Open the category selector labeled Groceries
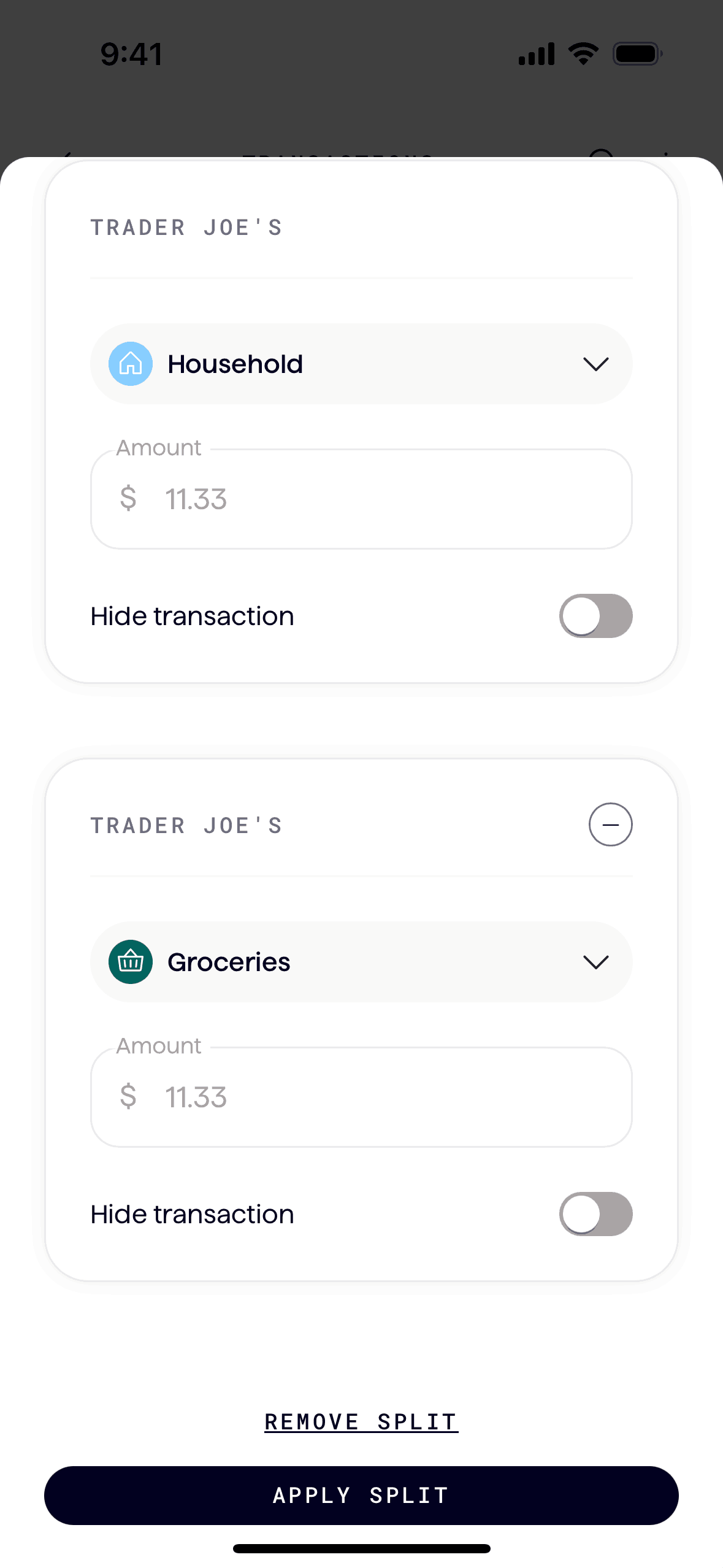 (x=361, y=962)
